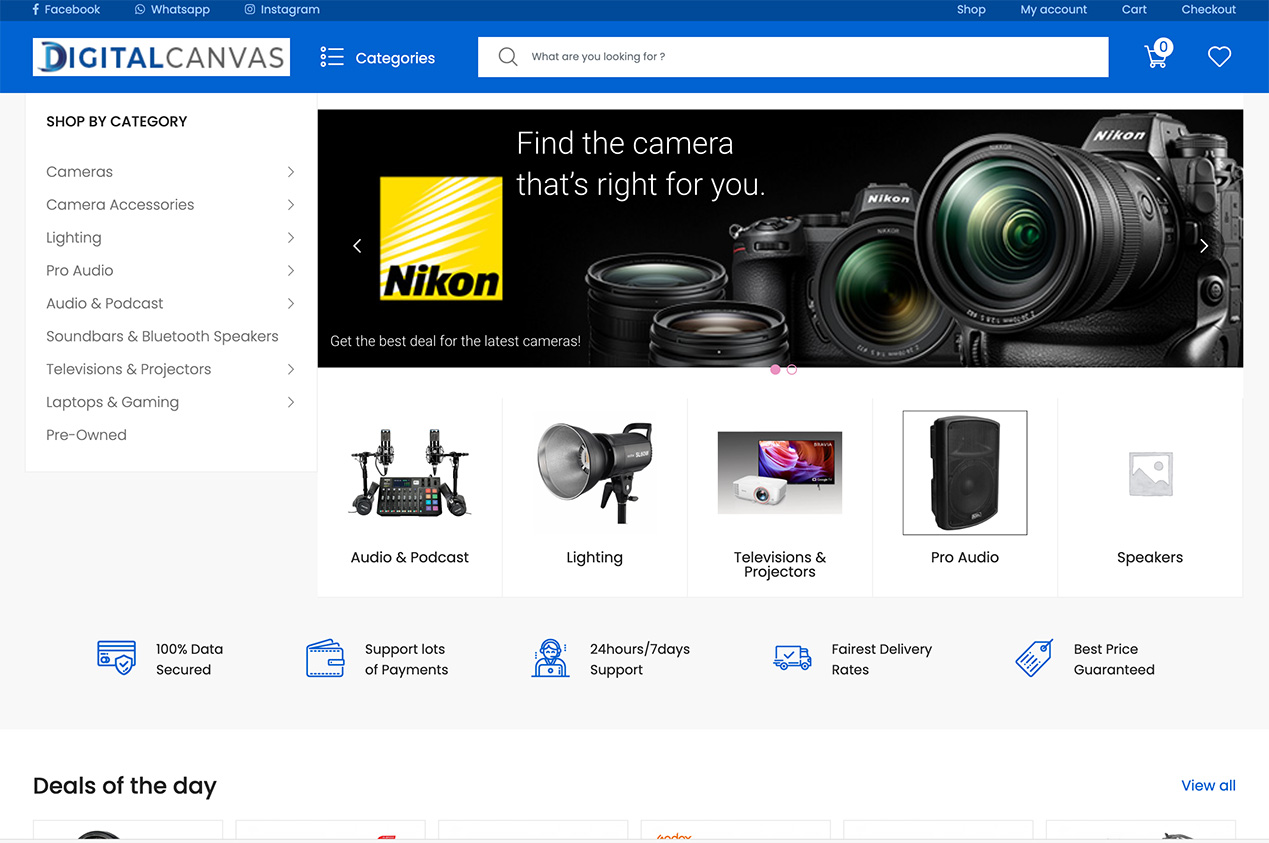Viewport: 1269px width, 843px height.
Task: Open the Categories list icon
Action: 332,57
